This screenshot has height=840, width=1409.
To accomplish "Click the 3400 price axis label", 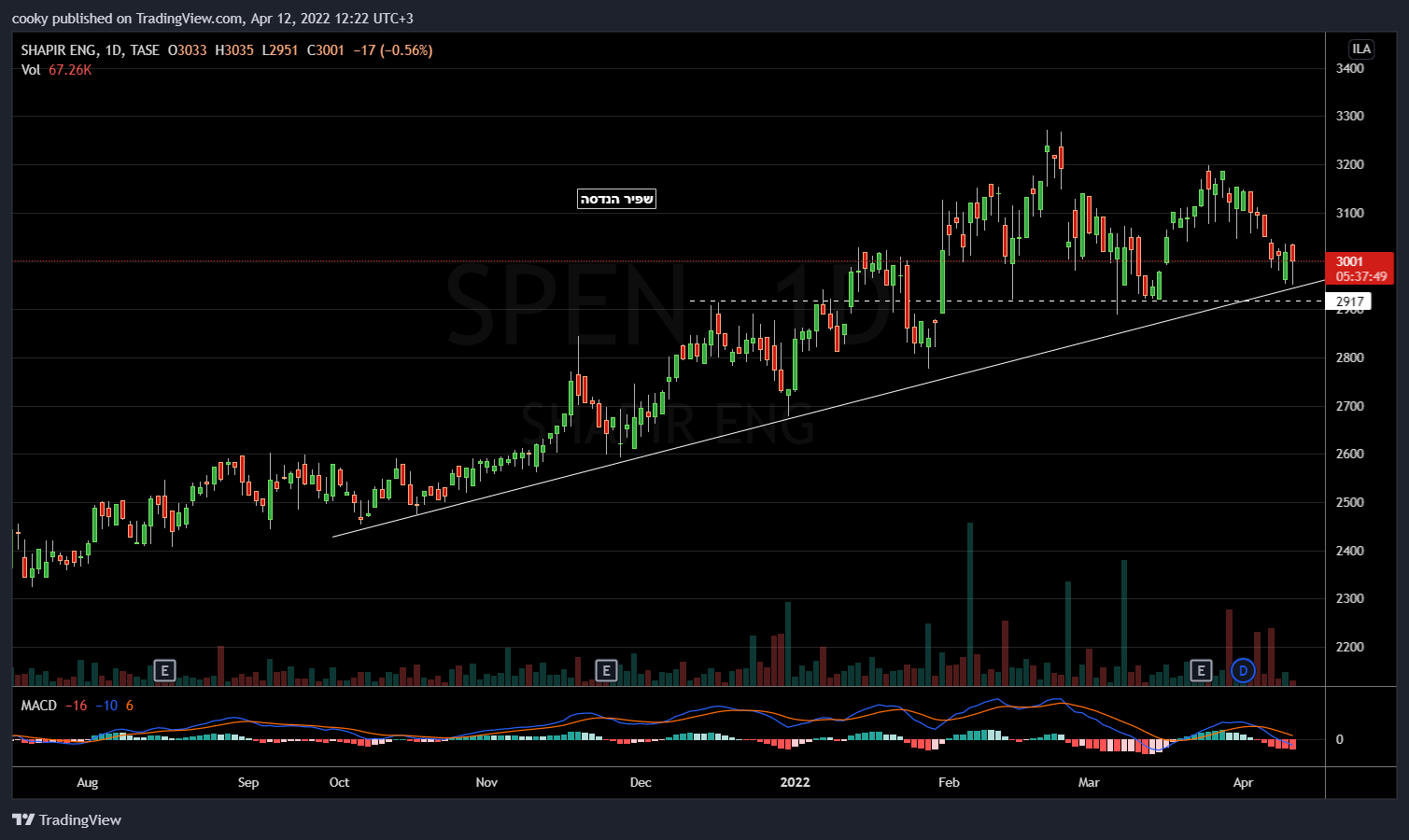I will [x=1350, y=68].
